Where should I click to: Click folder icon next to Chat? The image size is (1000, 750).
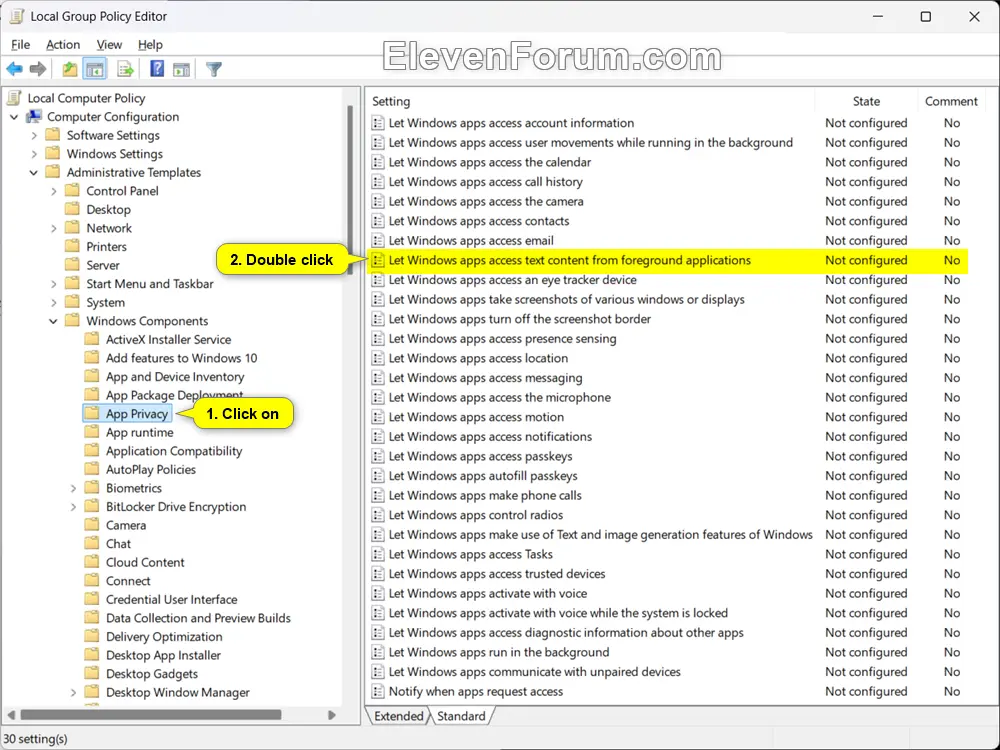(92, 543)
